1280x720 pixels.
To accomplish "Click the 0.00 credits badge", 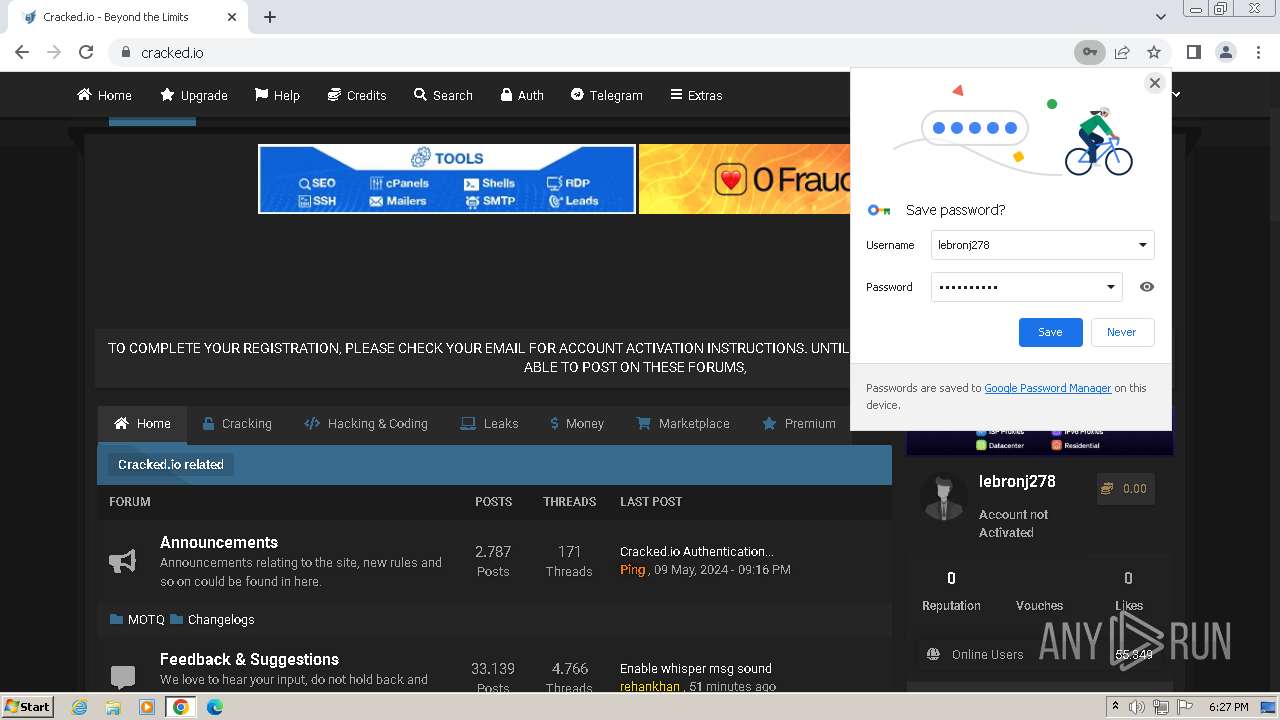I will [x=1125, y=489].
